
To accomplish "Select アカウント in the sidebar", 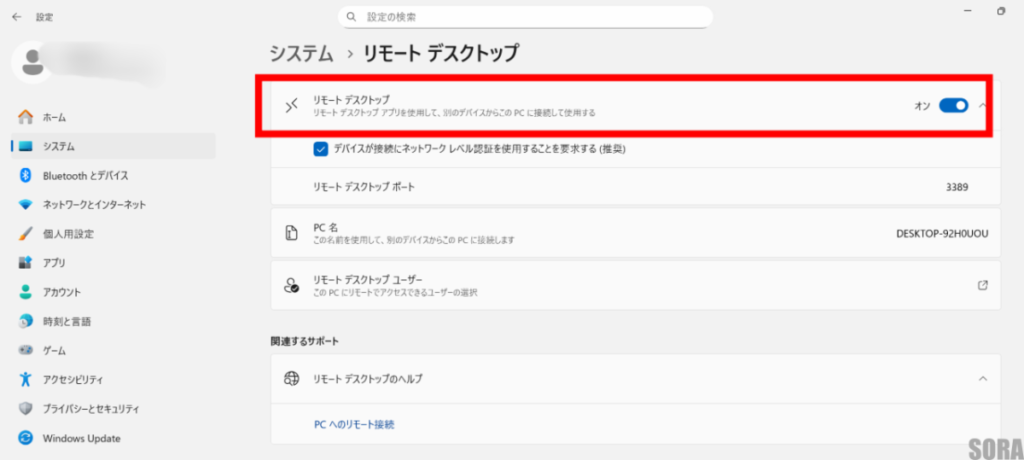I will pos(61,292).
